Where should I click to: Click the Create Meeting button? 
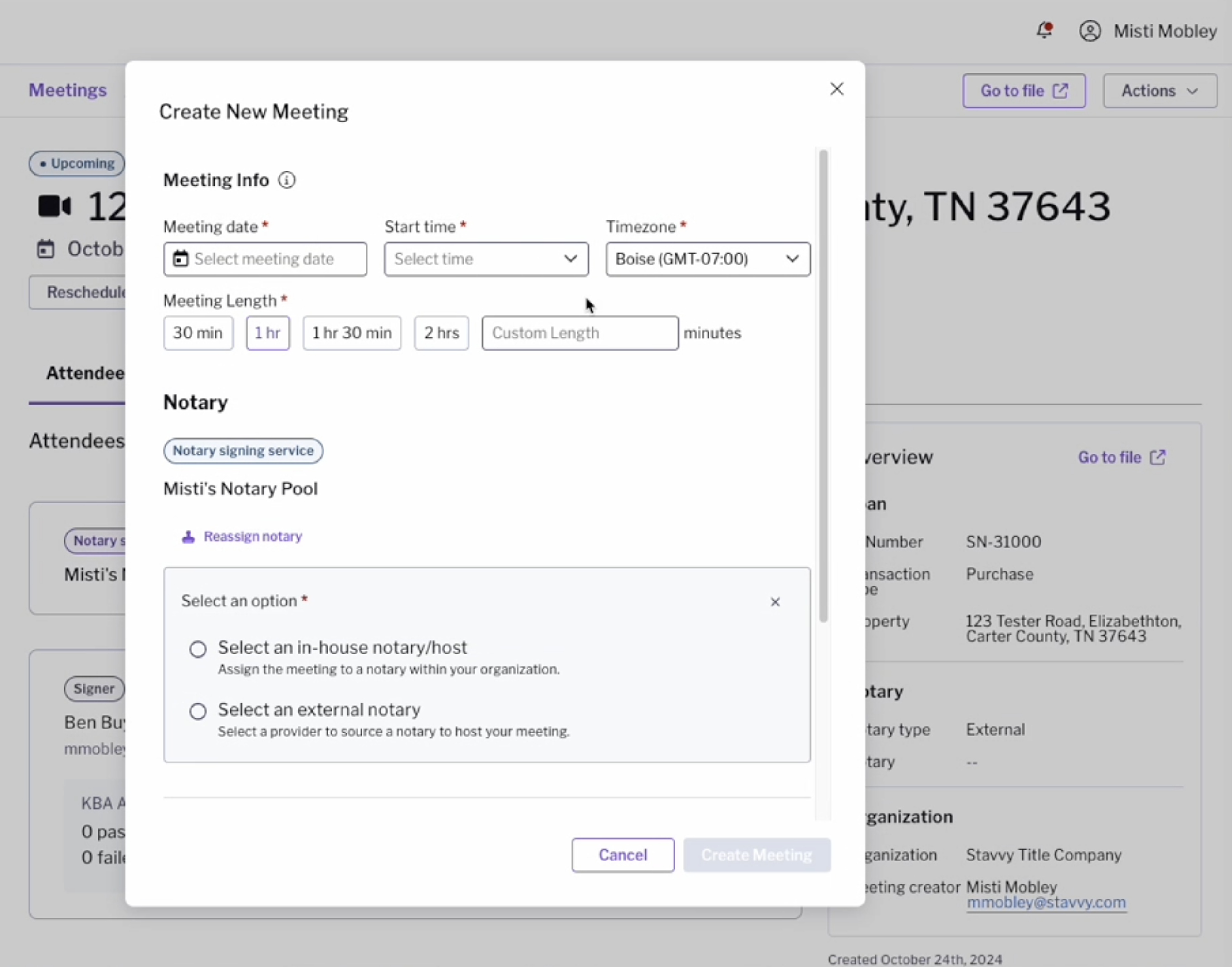point(757,855)
